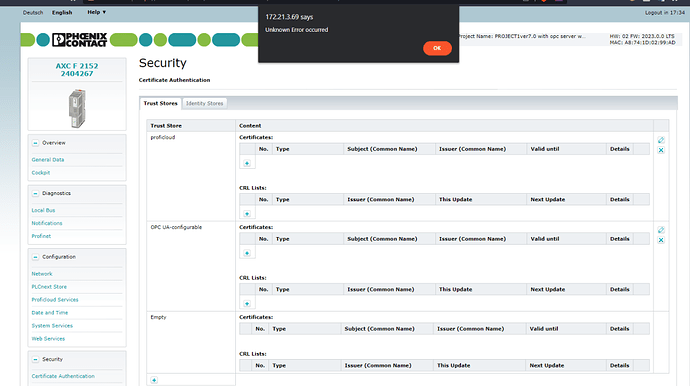This screenshot has width=690, height=386.
Task: Open Proficloud Services page
Action: 55,300
